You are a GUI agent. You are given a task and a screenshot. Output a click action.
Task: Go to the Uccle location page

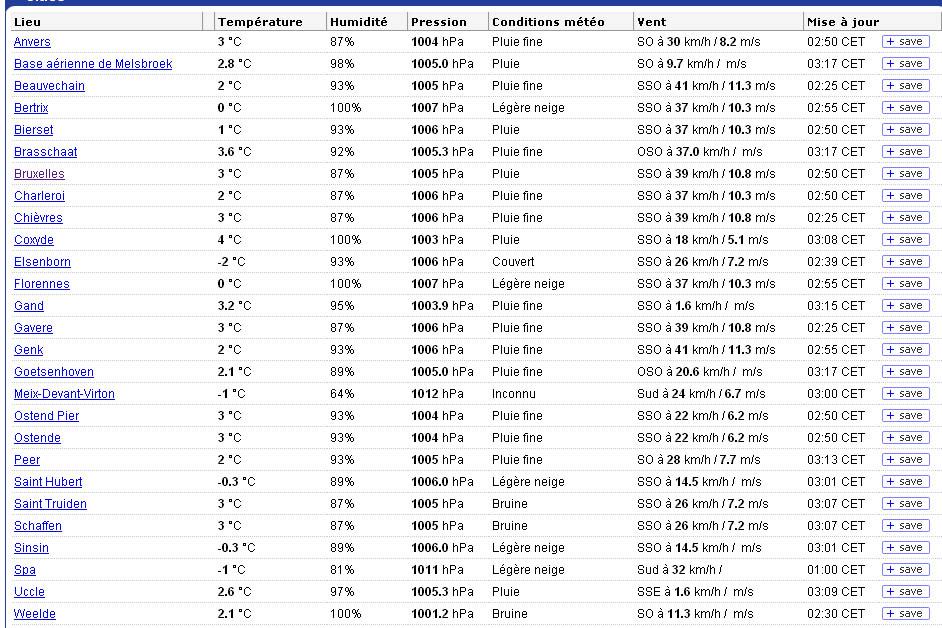click(29, 592)
